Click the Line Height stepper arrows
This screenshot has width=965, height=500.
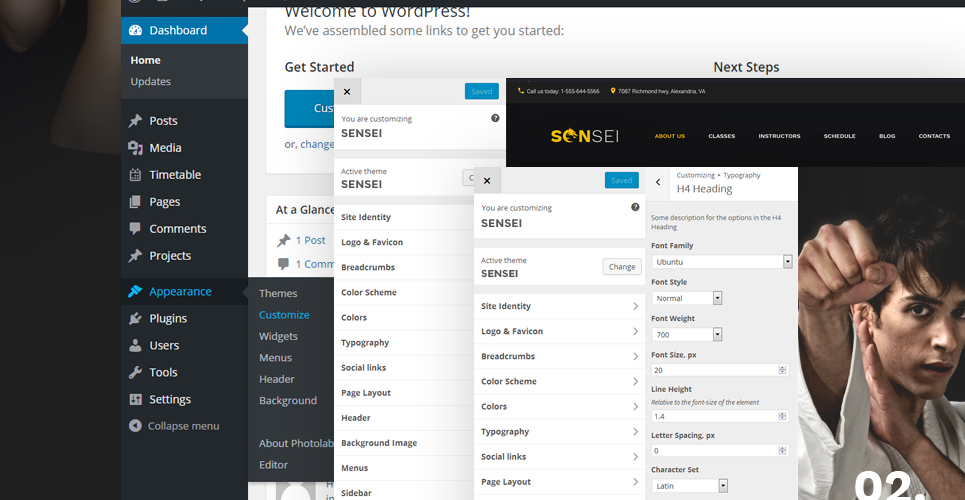coord(782,416)
